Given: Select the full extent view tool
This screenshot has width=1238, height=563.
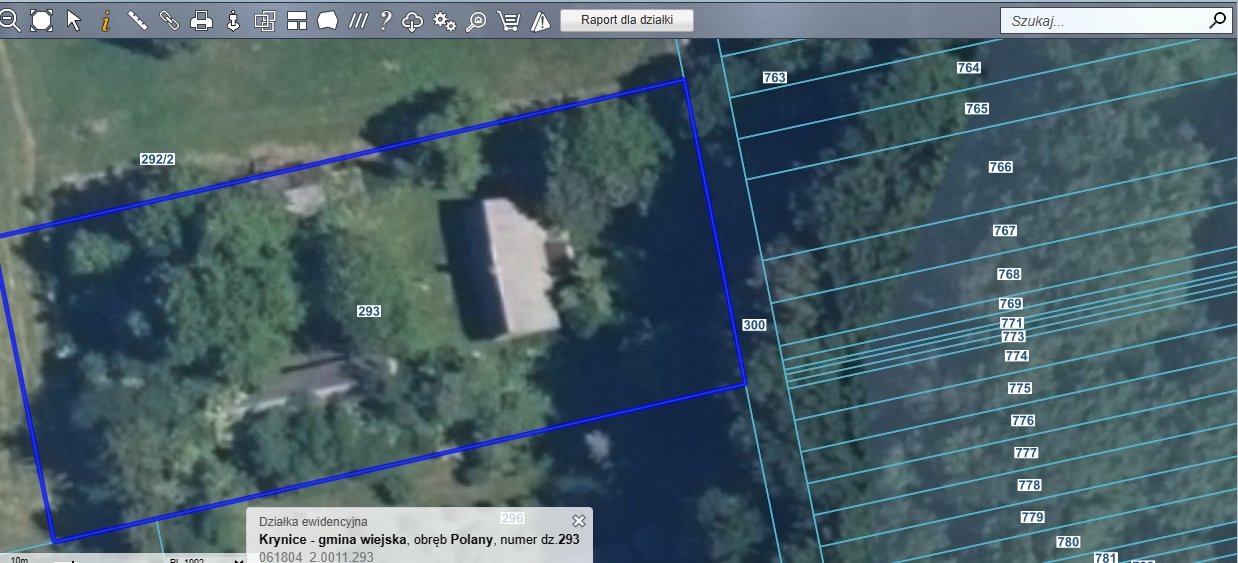Looking at the screenshot, I should [41, 20].
